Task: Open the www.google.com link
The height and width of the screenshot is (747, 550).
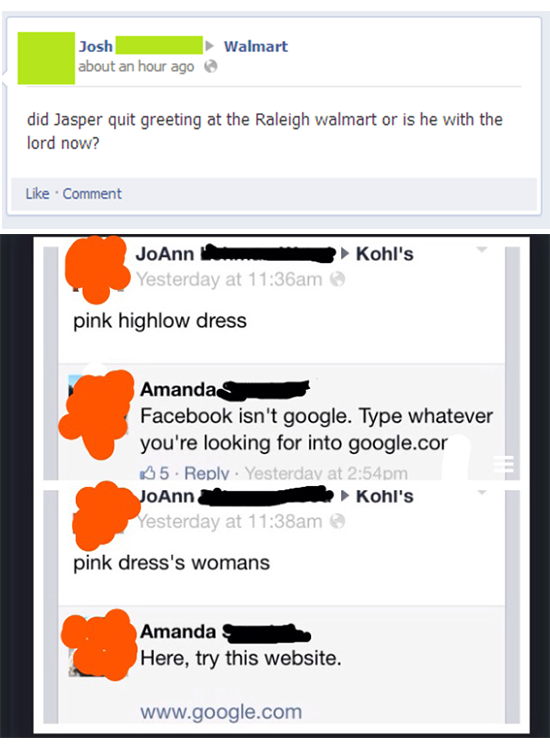Action: click(x=221, y=712)
